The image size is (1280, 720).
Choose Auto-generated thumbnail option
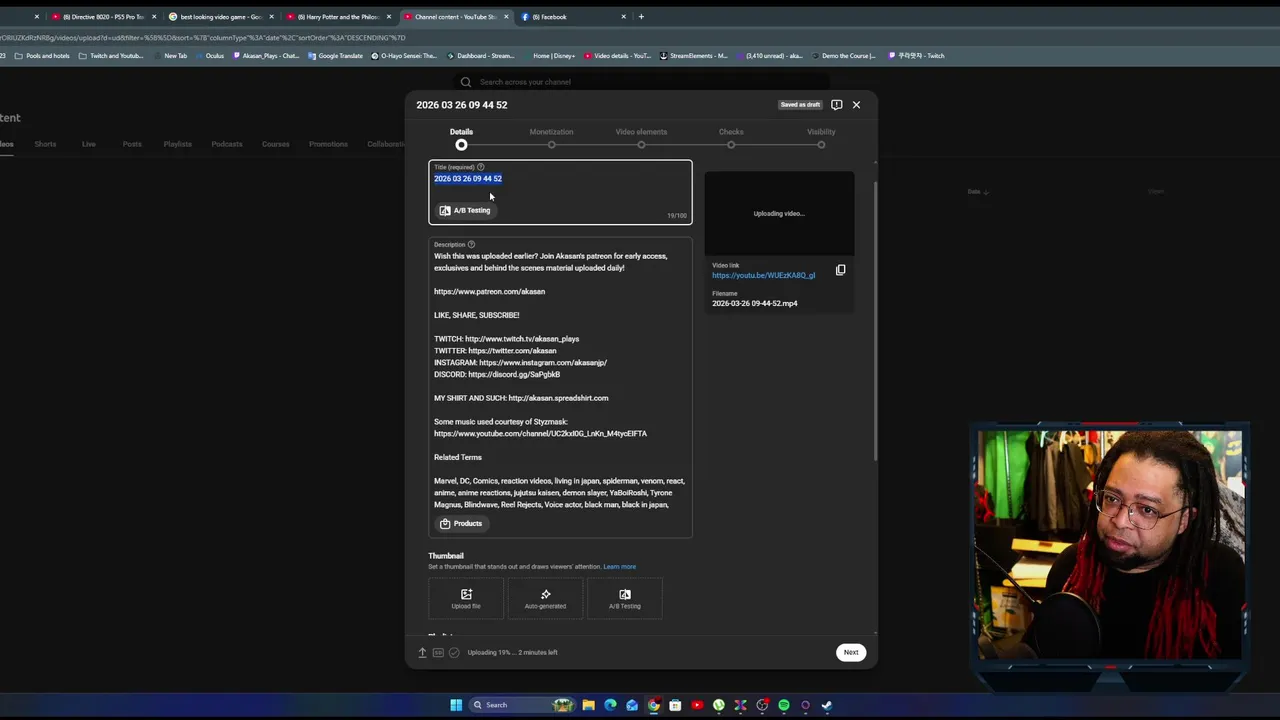coord(545,598)
